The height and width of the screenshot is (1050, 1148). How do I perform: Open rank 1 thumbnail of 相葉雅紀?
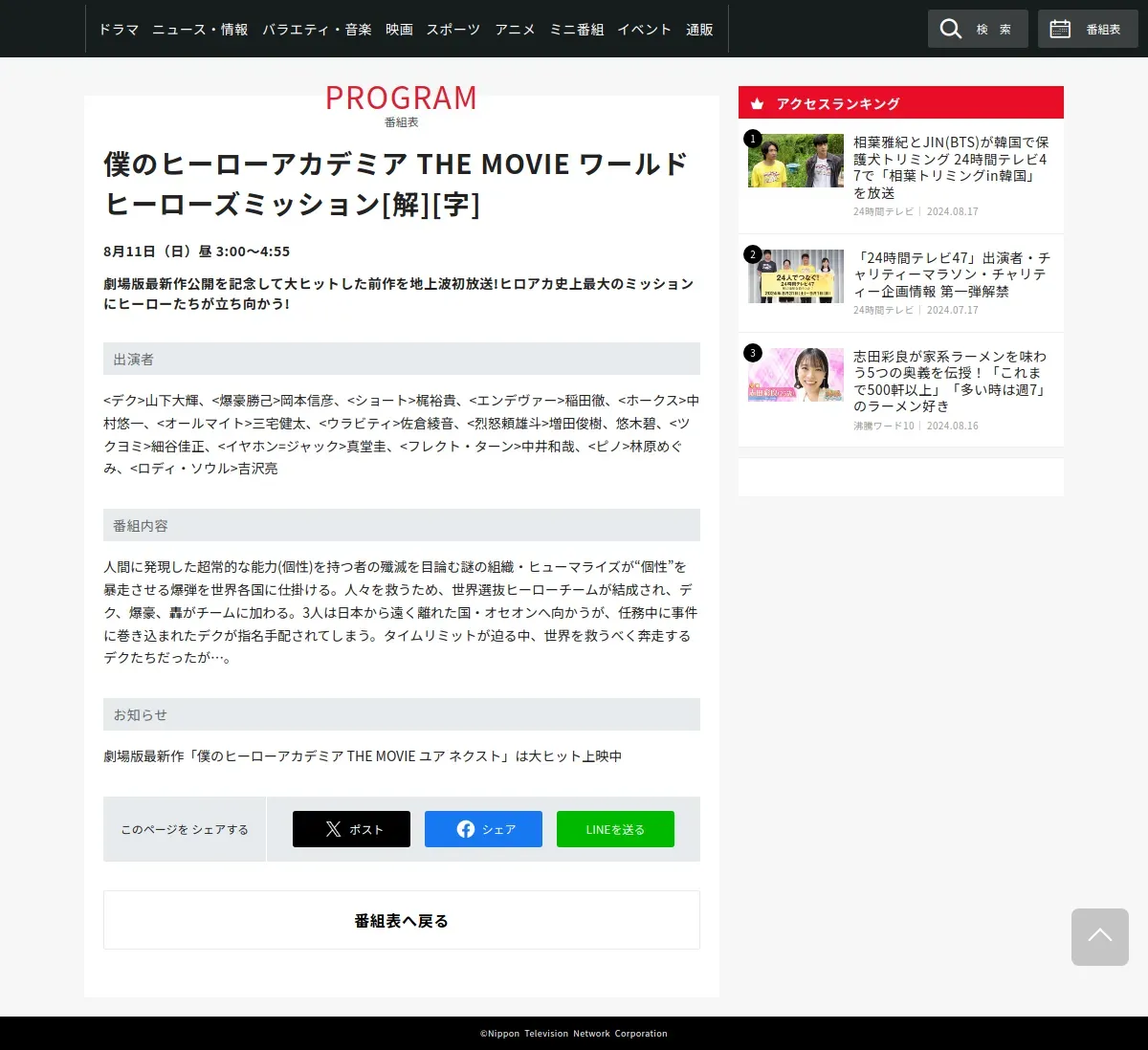[796, 161]
